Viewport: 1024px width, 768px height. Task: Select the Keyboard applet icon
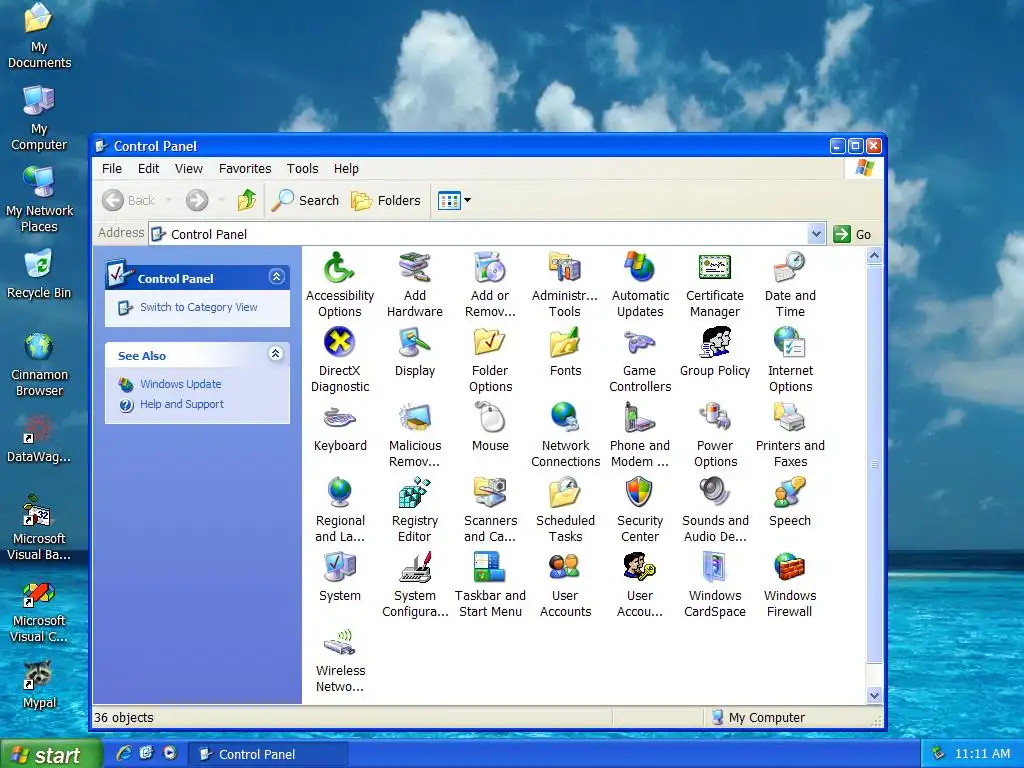click(x=340, y=418)
